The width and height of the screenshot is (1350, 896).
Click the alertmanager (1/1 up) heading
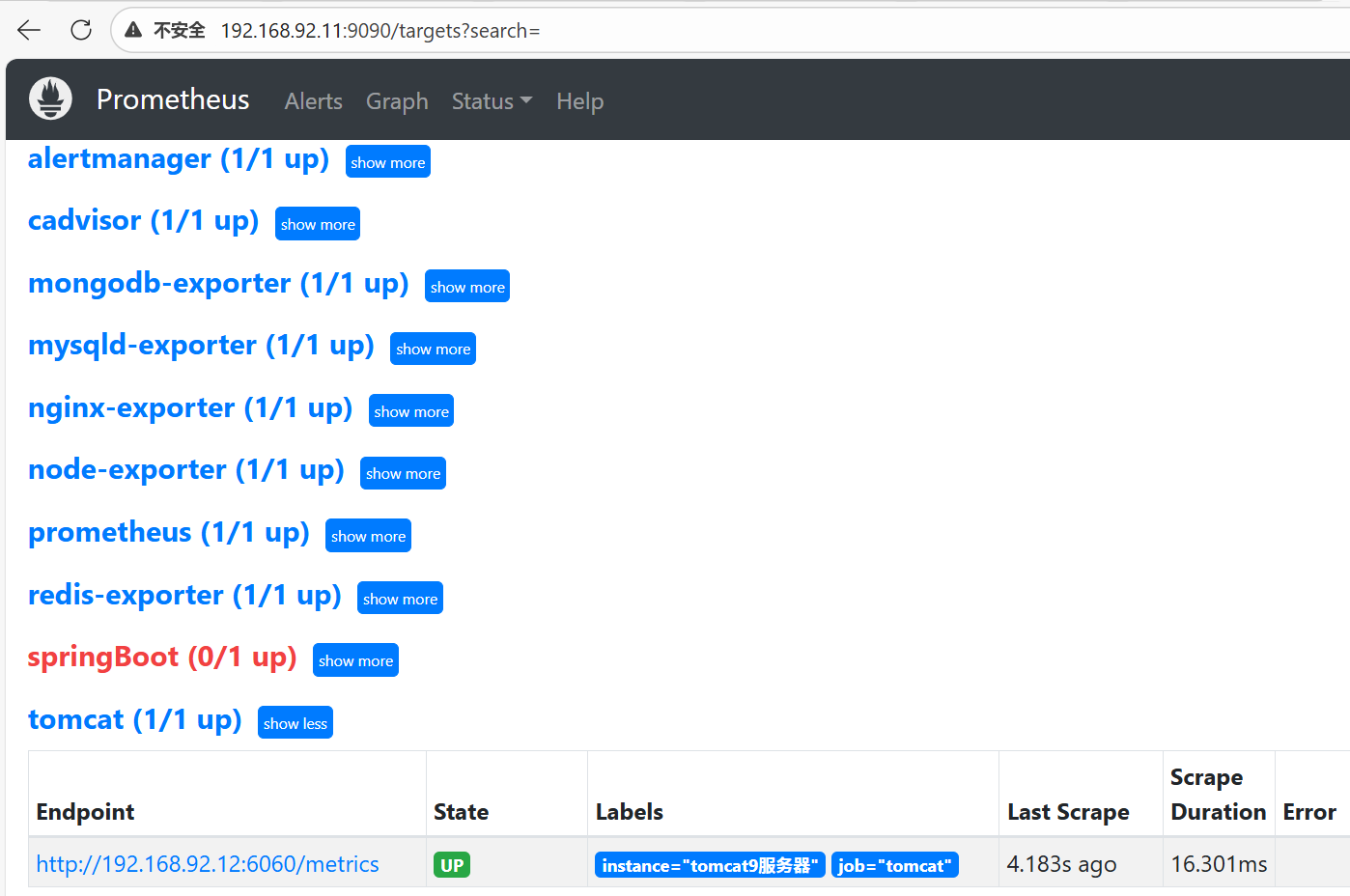[x=179, y=159]
